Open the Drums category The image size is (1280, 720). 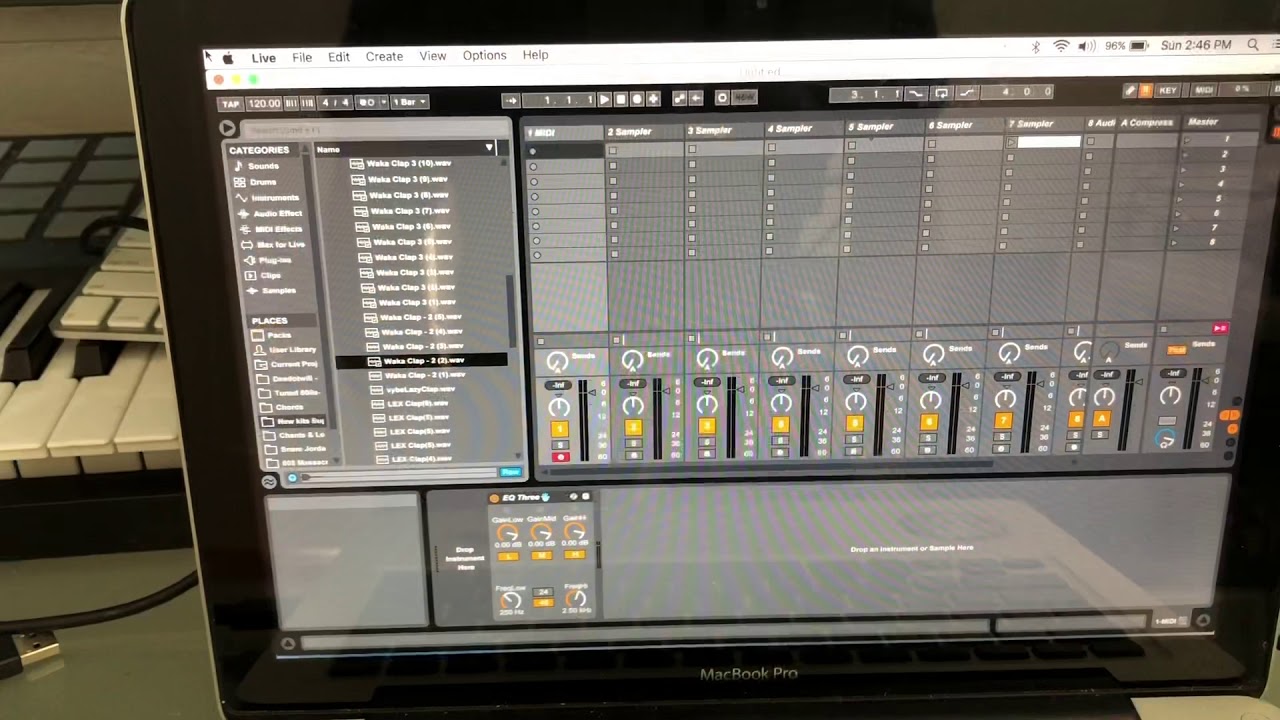(x=256, y=182)
